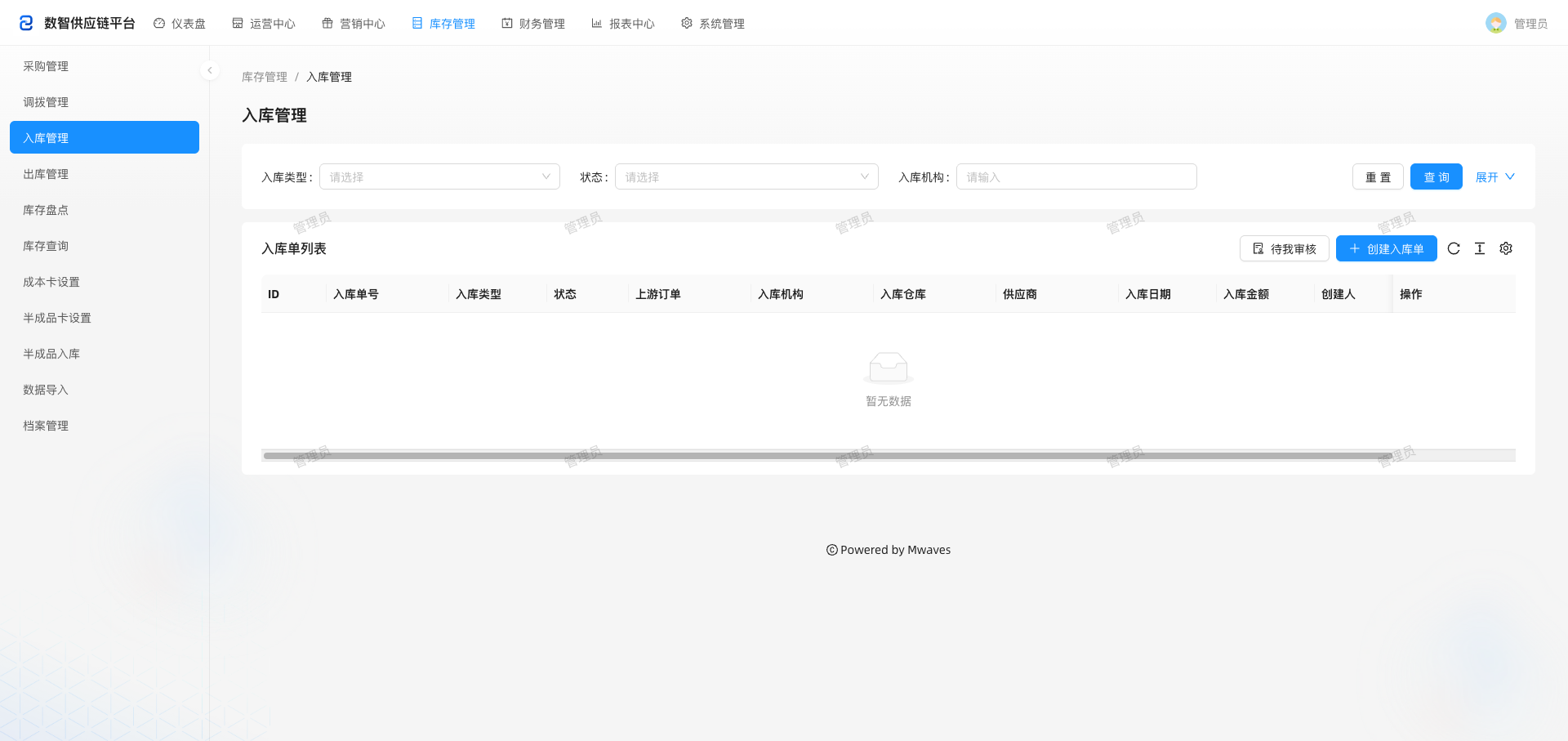Click the inventory management icon
Image resolution: width=1568 pixels, height=741 pixels.
click(417, 24)
